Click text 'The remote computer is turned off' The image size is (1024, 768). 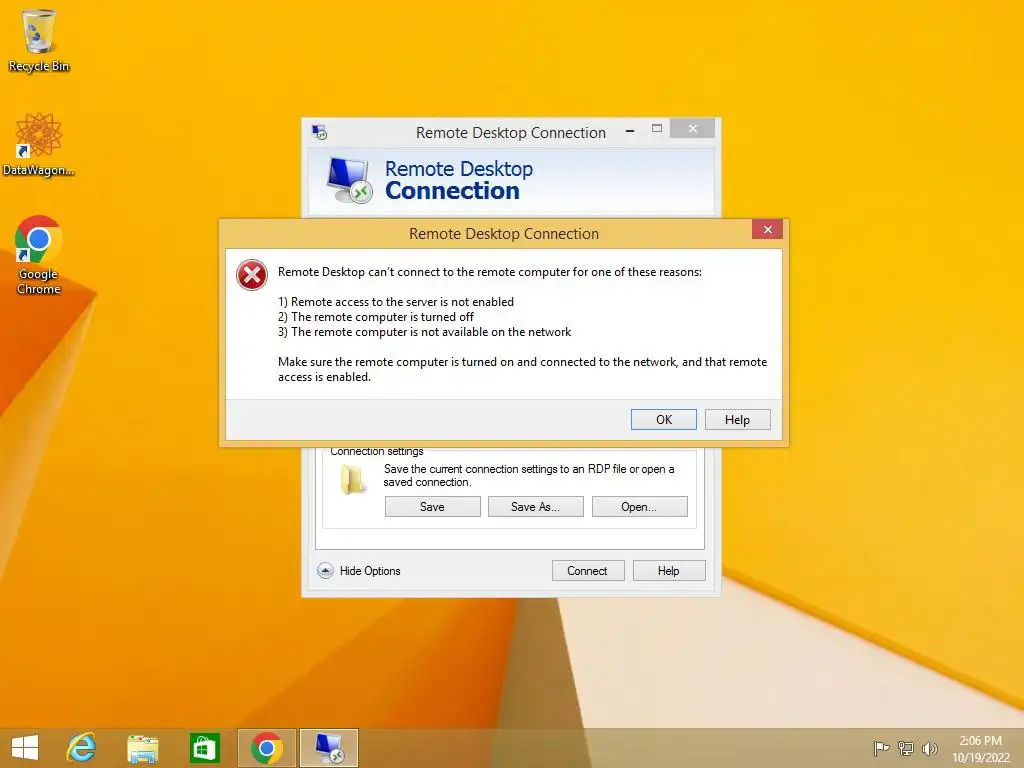click(x=382, y=317)
